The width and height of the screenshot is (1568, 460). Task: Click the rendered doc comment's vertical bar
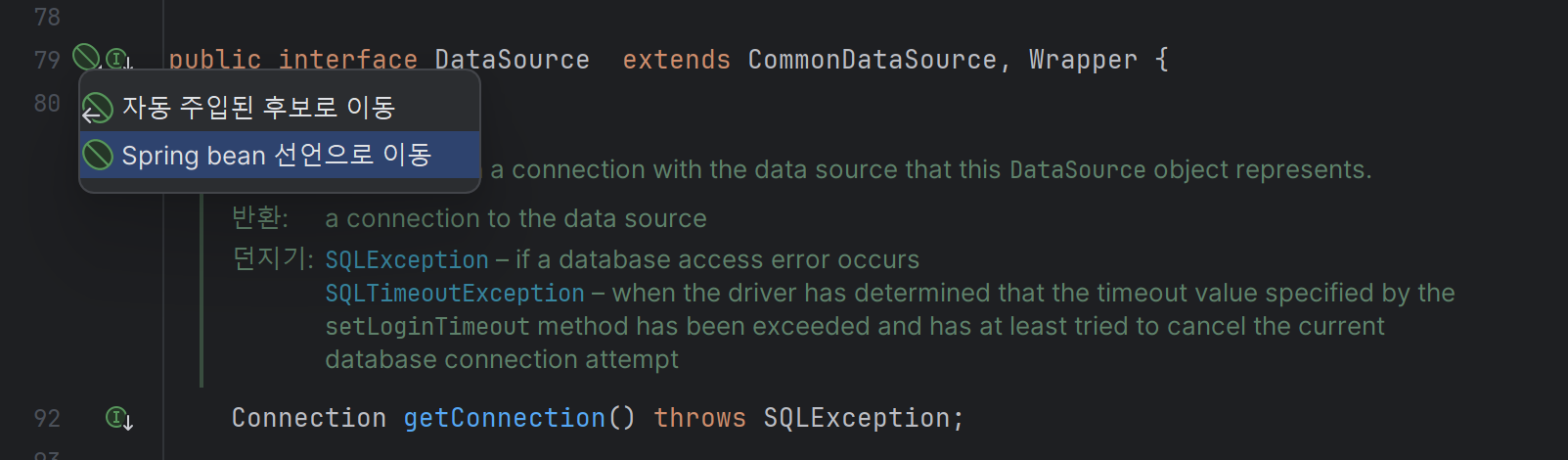click(x=202, y=290)
